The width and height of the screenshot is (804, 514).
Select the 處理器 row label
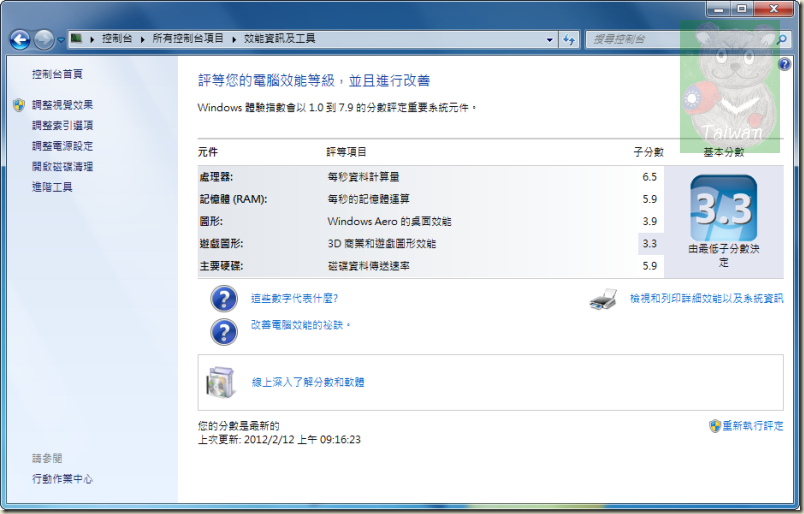(x=216, y=177)
